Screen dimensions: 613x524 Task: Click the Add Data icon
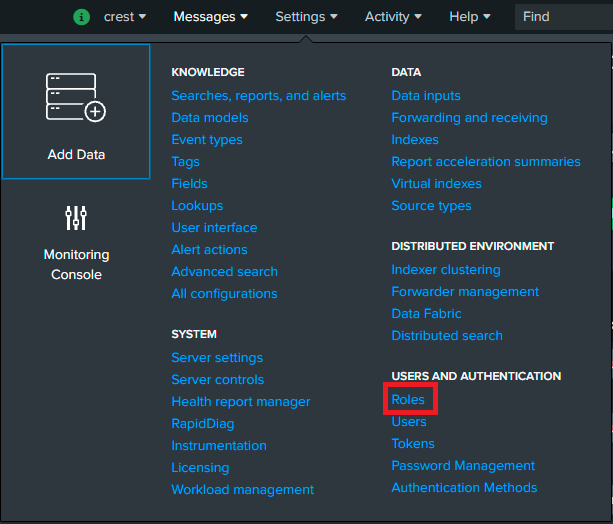point(76,97)
